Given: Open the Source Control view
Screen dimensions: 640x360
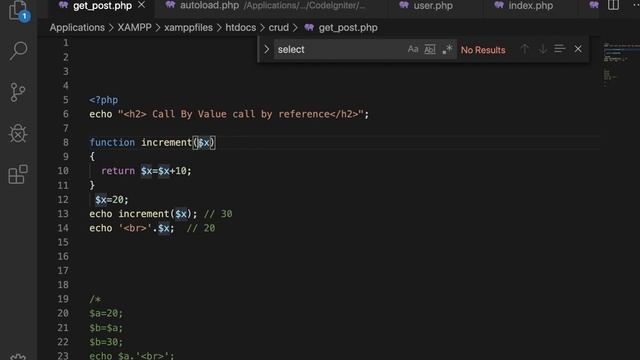Looking at the screenshot, I should 18,92.
